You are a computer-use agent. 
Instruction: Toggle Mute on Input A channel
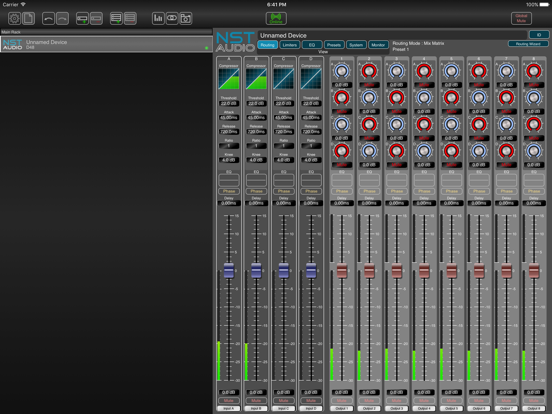(229, 400)
